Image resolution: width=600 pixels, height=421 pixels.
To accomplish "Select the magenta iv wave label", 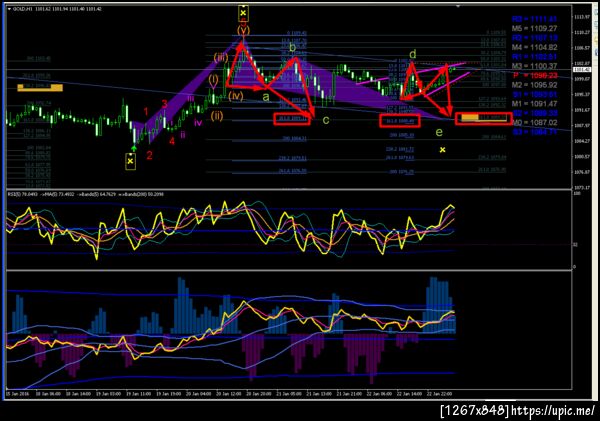I will point(198,122).
